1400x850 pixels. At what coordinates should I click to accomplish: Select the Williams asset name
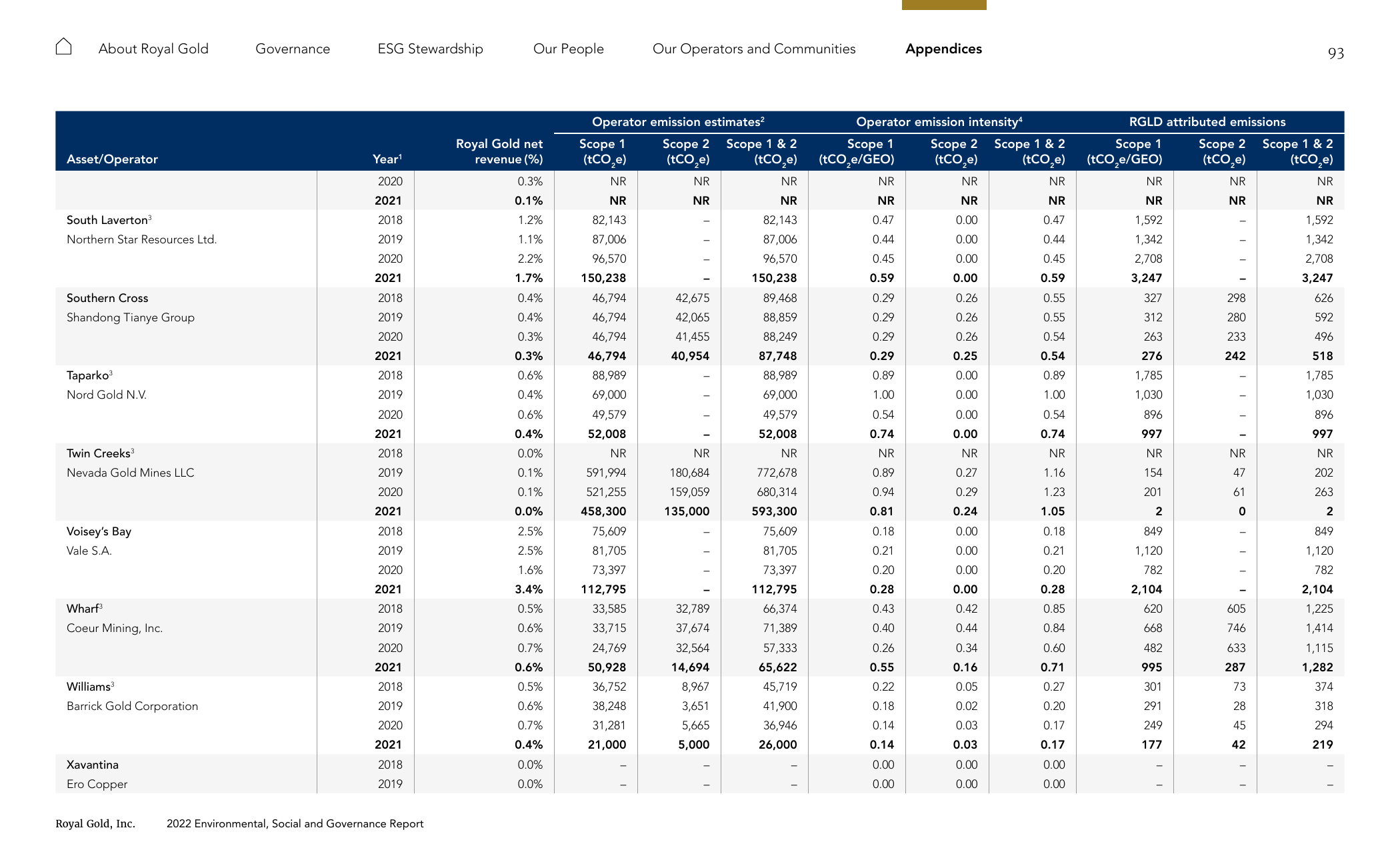point(90,687)
